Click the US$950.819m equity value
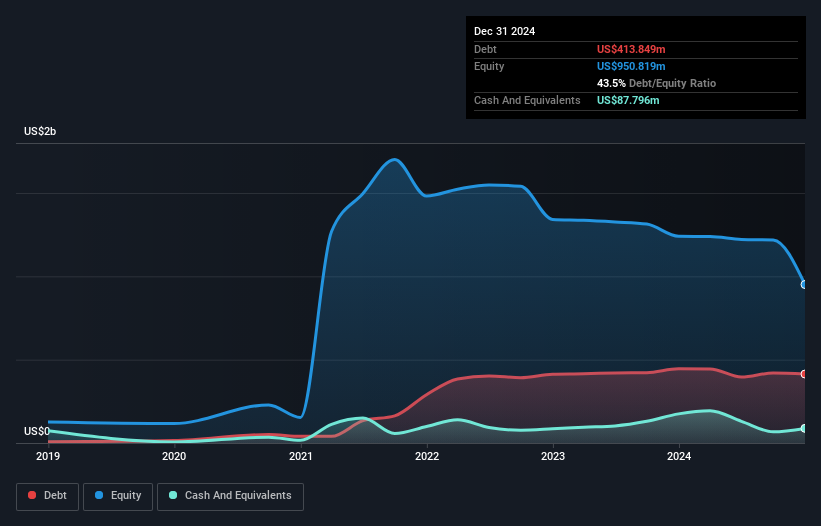The width and height of the screenshot is (821, 526). [631, 66]
